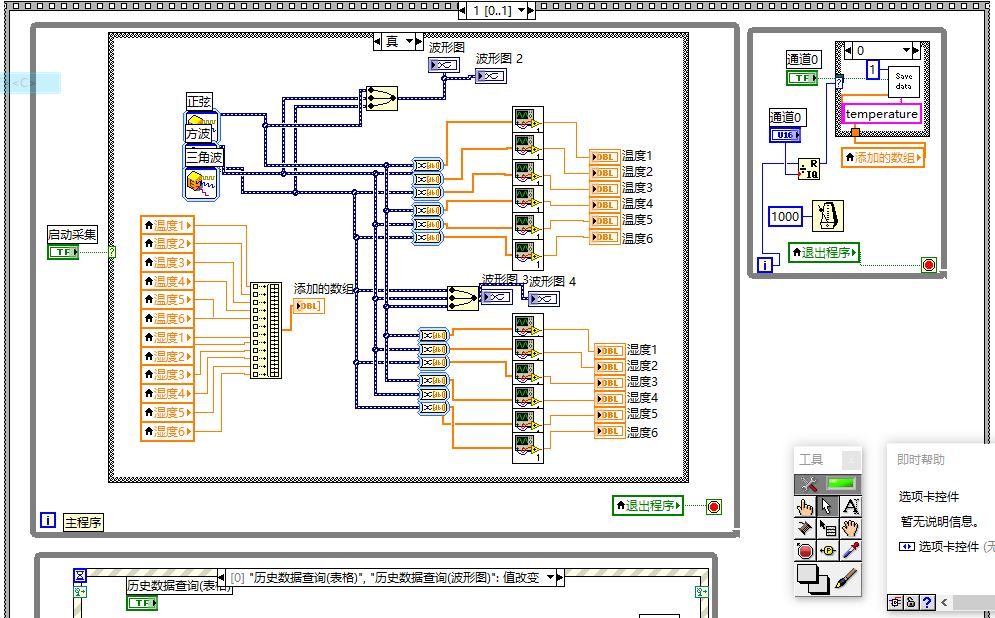This screenshot has width=995, height=618.
Task: Select the Operate Value hand tool
Action: tap(805, 506)
